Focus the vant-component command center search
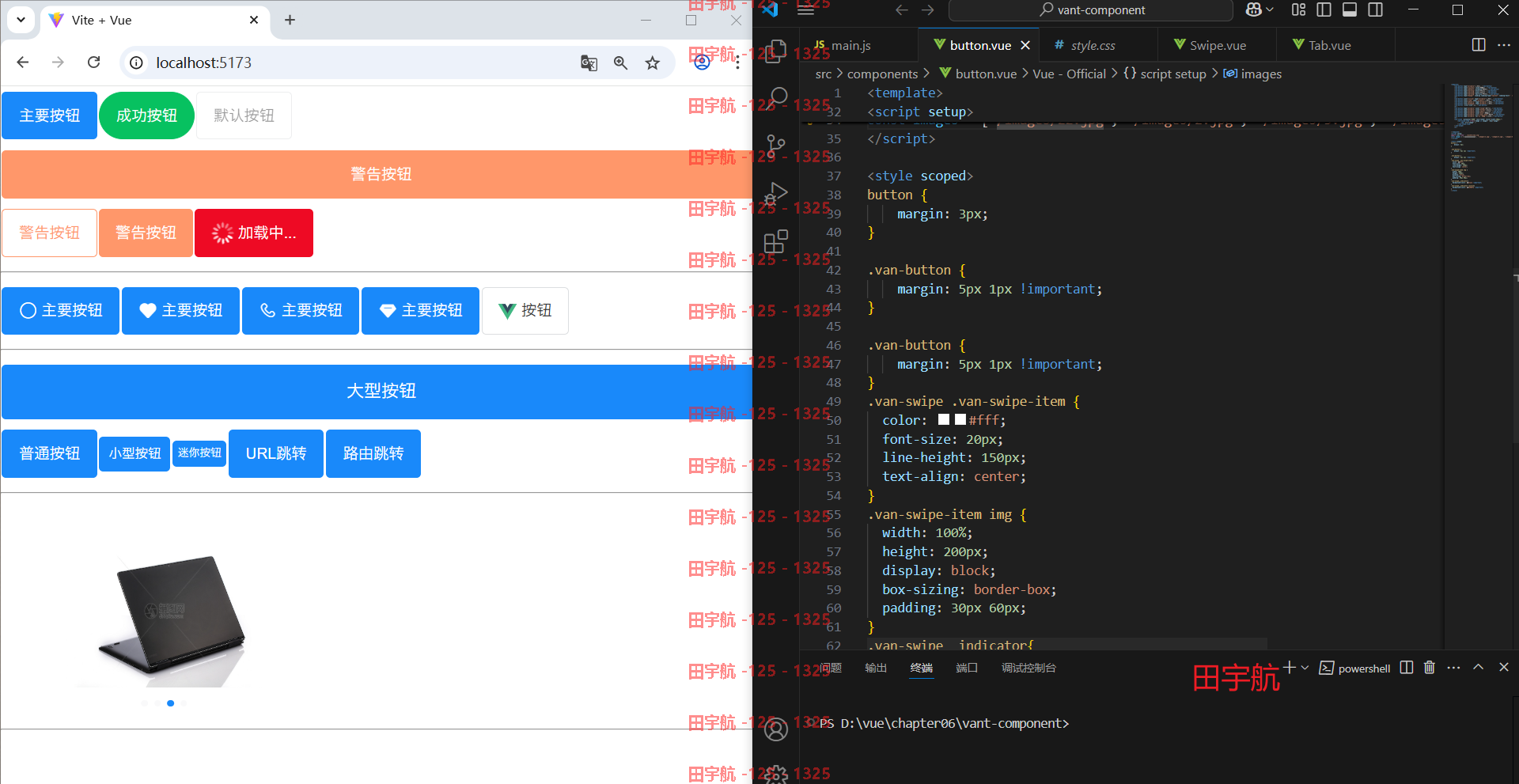The image size is (1519, 784). (x=1091, y=9)
